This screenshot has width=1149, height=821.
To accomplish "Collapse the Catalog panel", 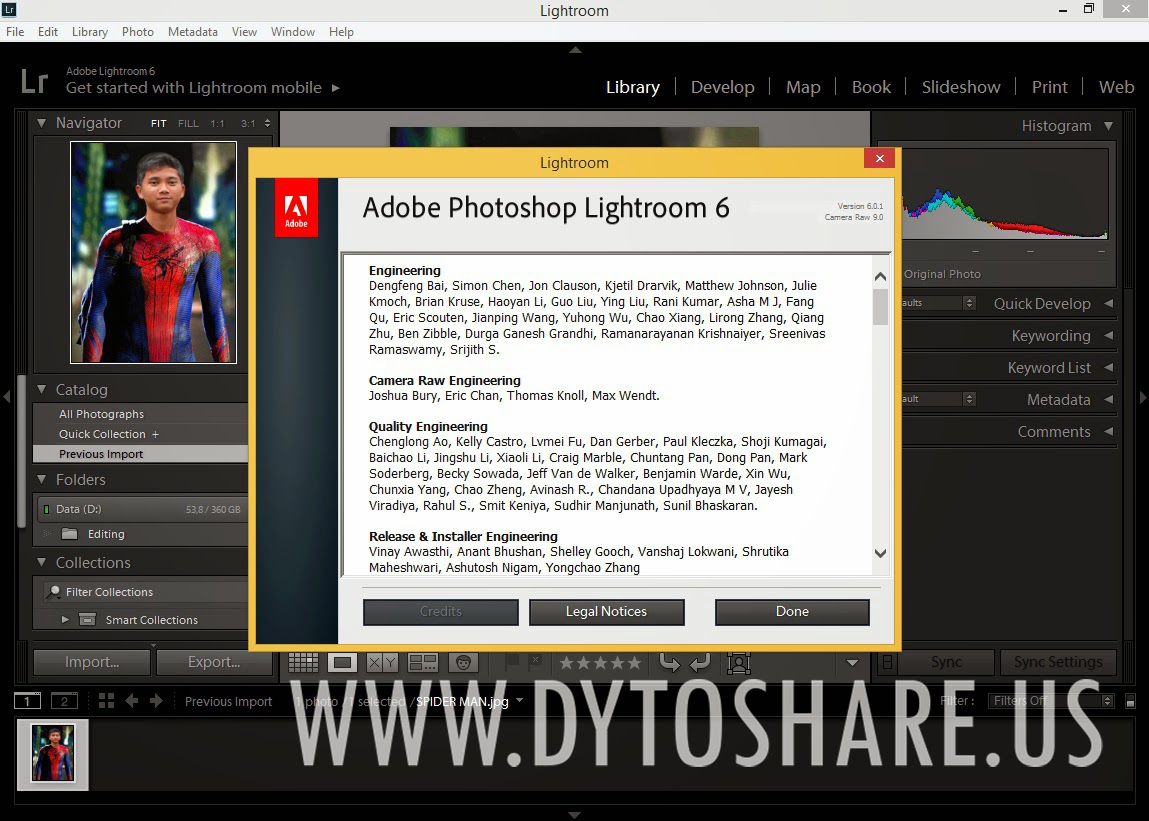I will click(x=42, y=389).
